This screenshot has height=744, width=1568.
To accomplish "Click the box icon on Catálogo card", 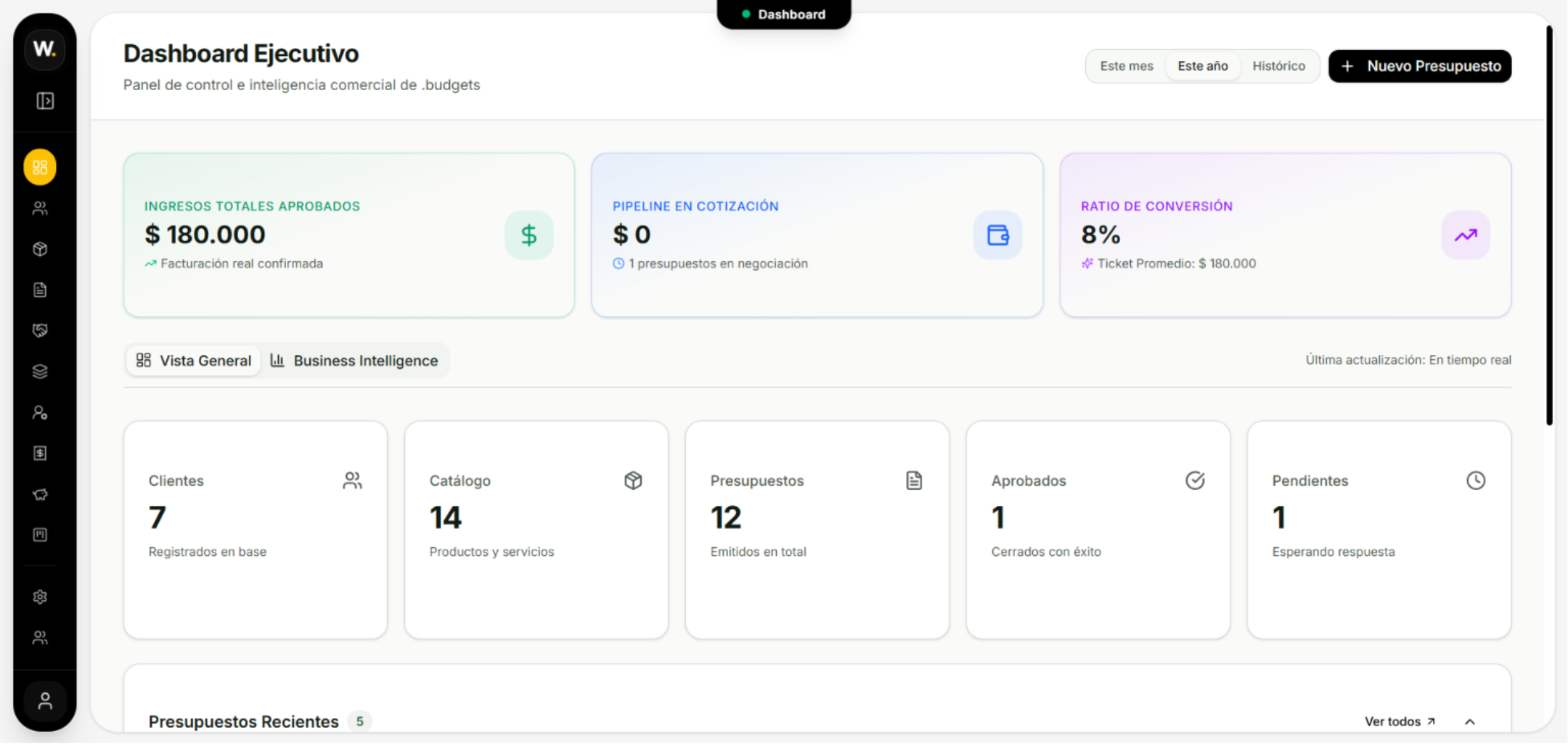I will pyautogui.click(x=633, y=481).
